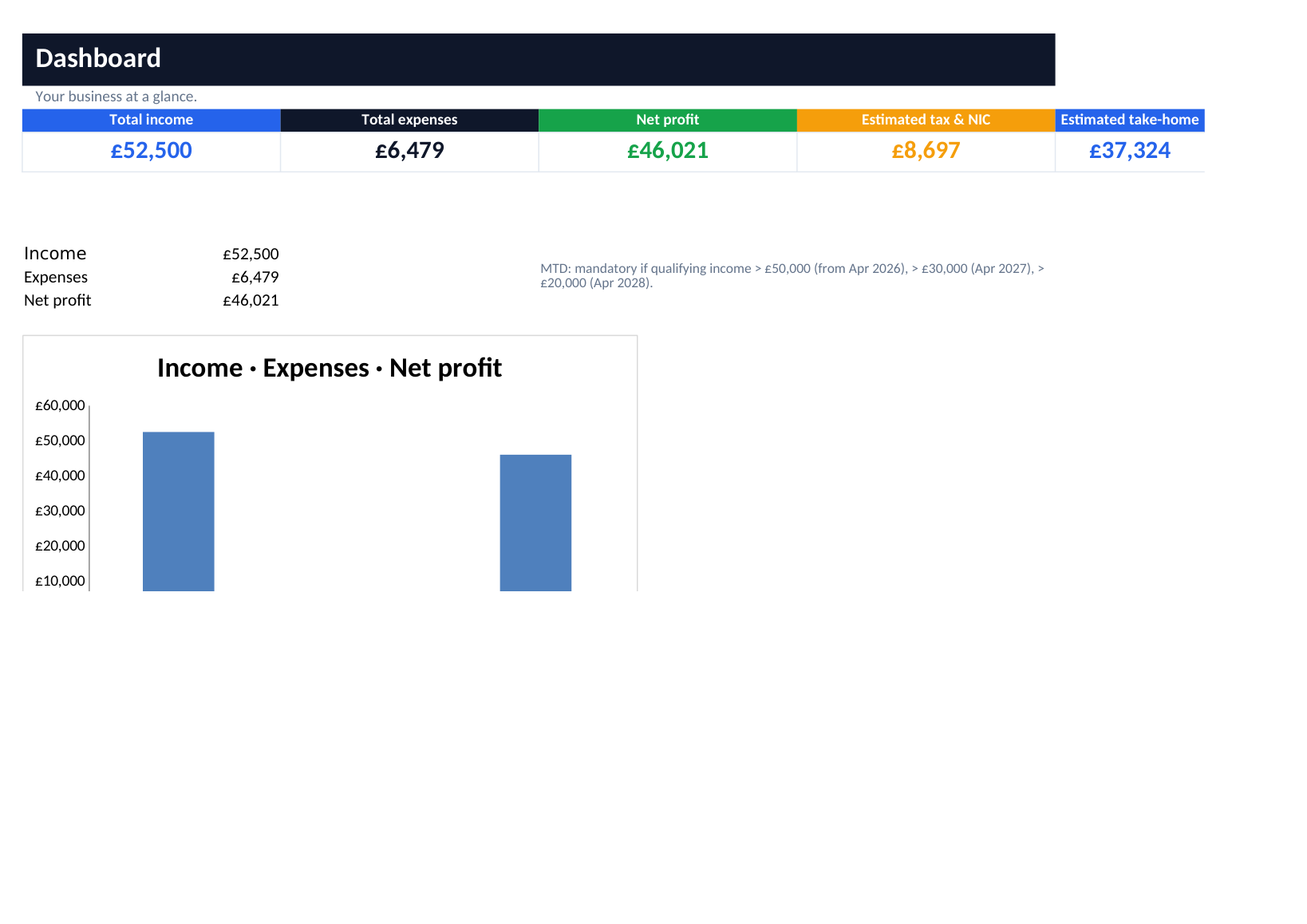Click the £50,000 axis label
Image resolution: width=1307 pixels, height=924 pixels.
[x=60, y=440]
